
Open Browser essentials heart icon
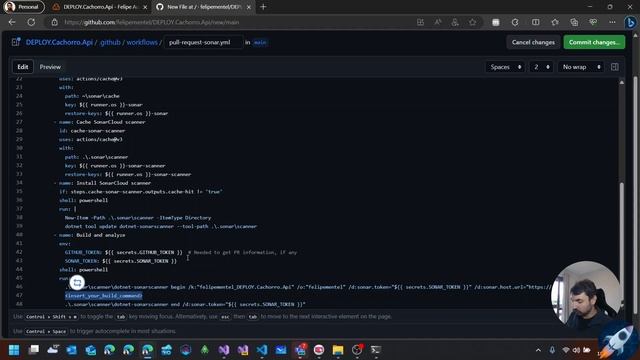(x=593, y=22)
